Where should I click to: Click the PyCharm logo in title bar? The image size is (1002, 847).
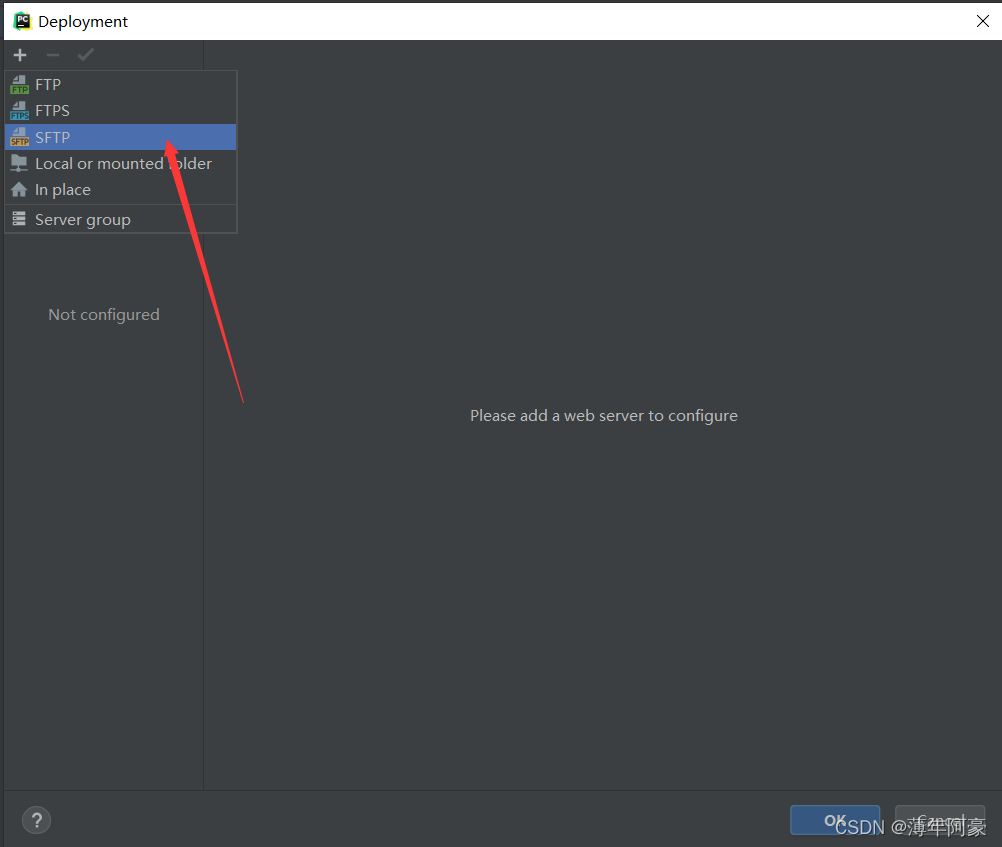[22, 21]
